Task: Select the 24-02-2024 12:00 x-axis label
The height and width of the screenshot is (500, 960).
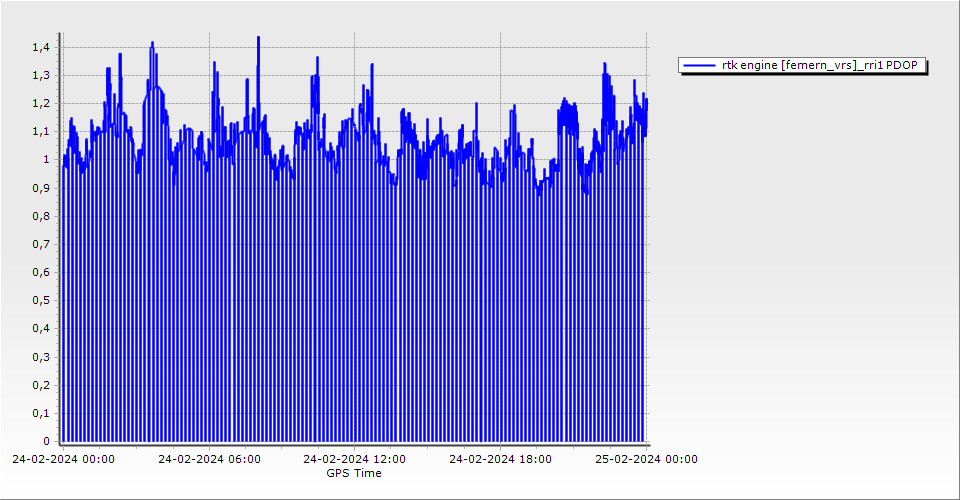Action: coord(354,460)
